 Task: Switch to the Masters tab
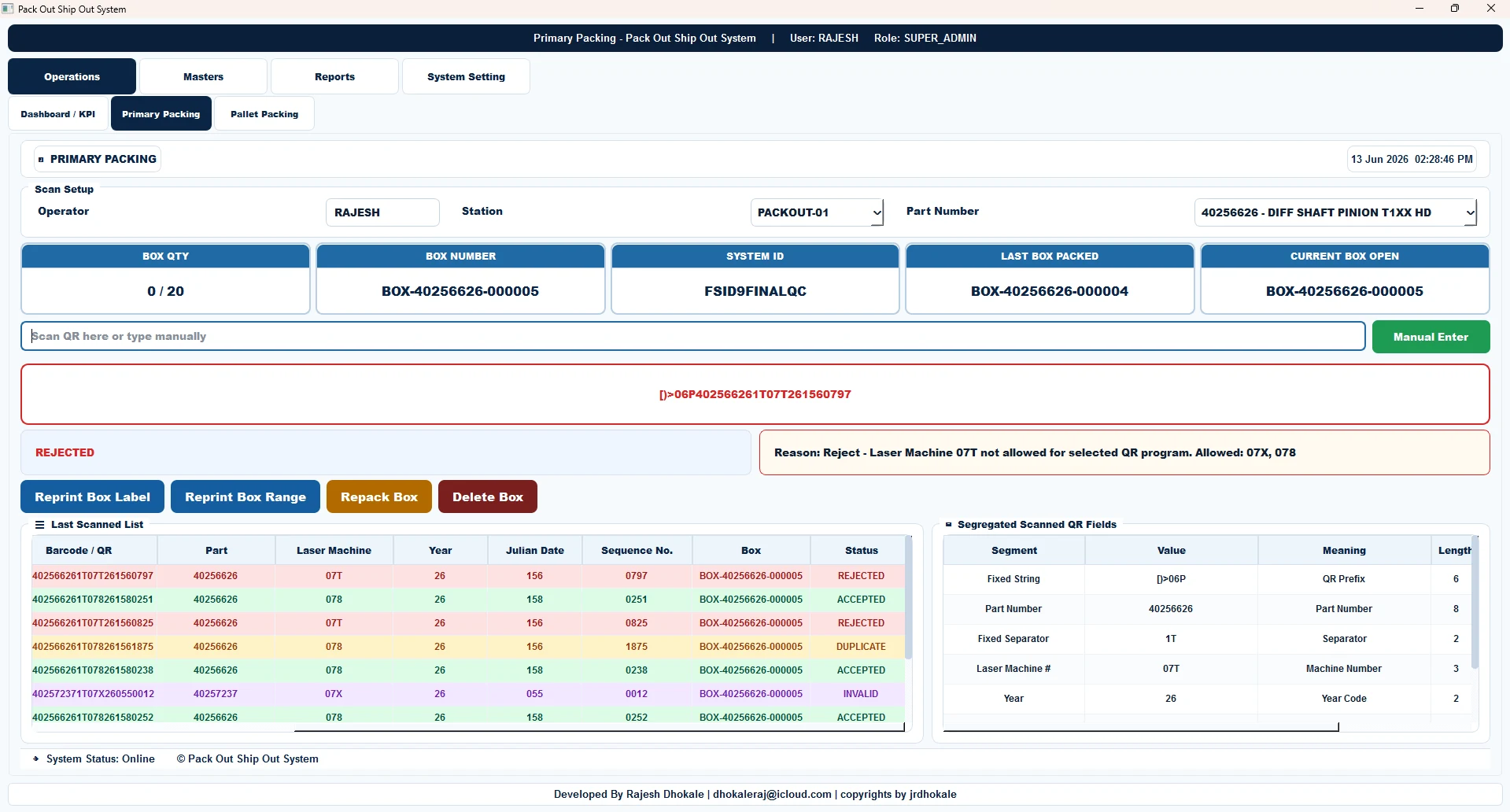pos(203,76)
